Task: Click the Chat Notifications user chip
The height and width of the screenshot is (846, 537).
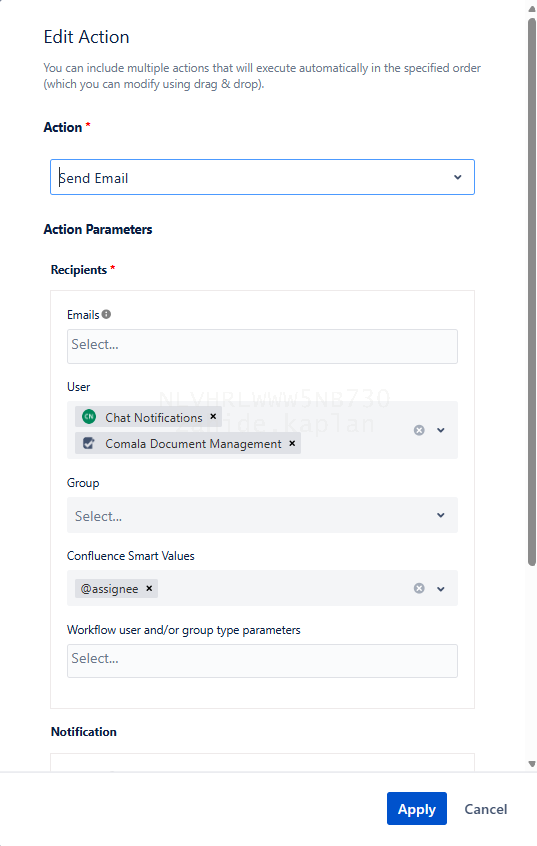Action: tap(148, 417)
